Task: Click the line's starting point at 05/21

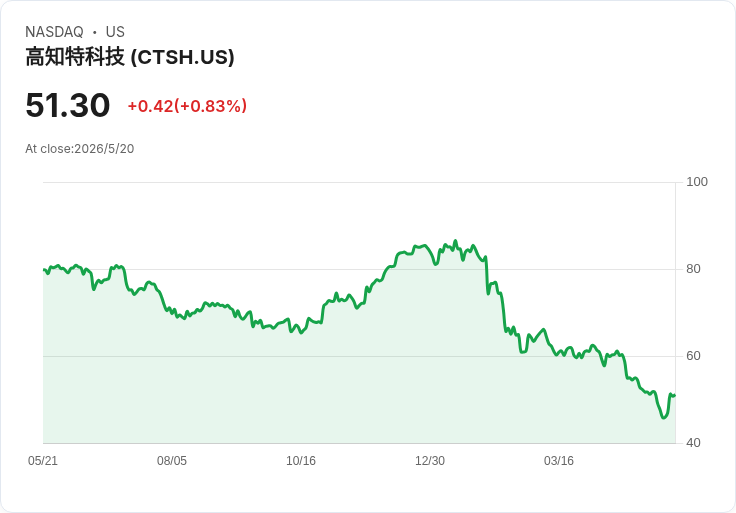Action: point(44,269)
